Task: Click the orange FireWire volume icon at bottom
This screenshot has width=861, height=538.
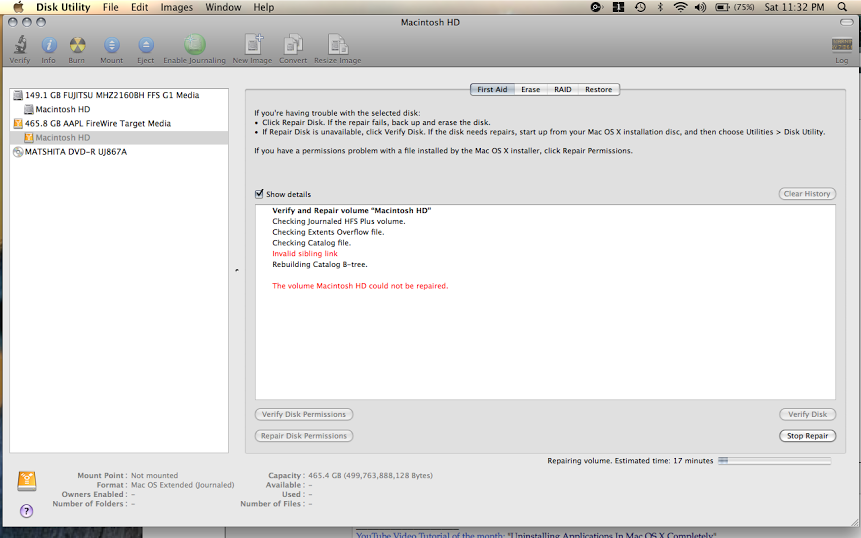Action: coord(27,480)
